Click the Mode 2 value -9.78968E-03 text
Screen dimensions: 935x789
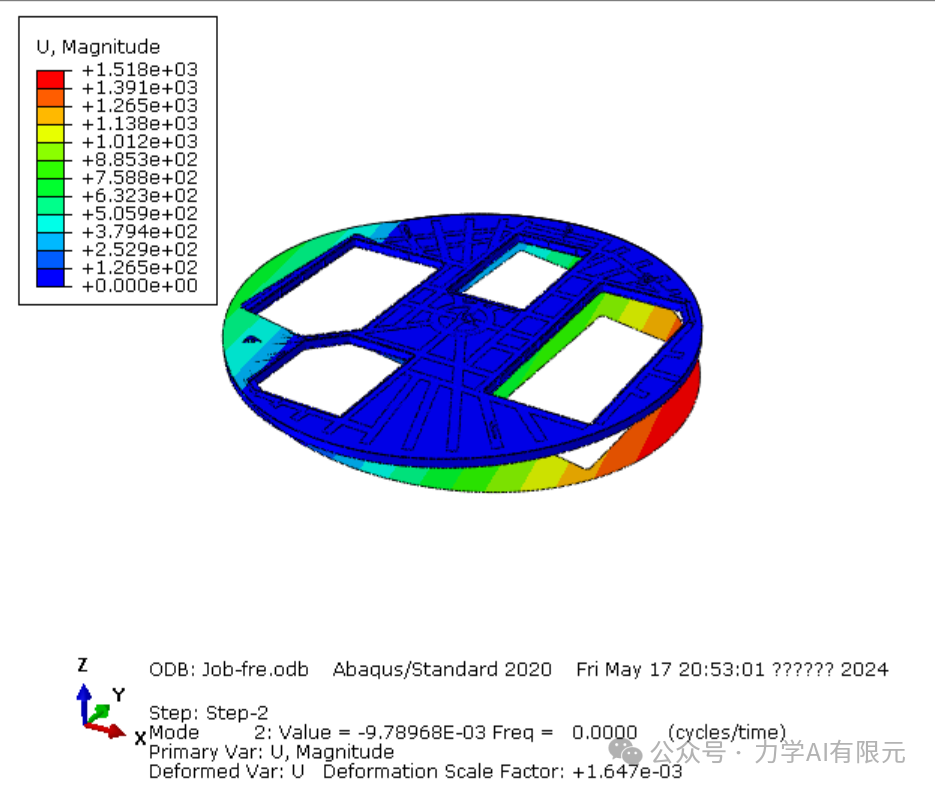pos(422,732)
